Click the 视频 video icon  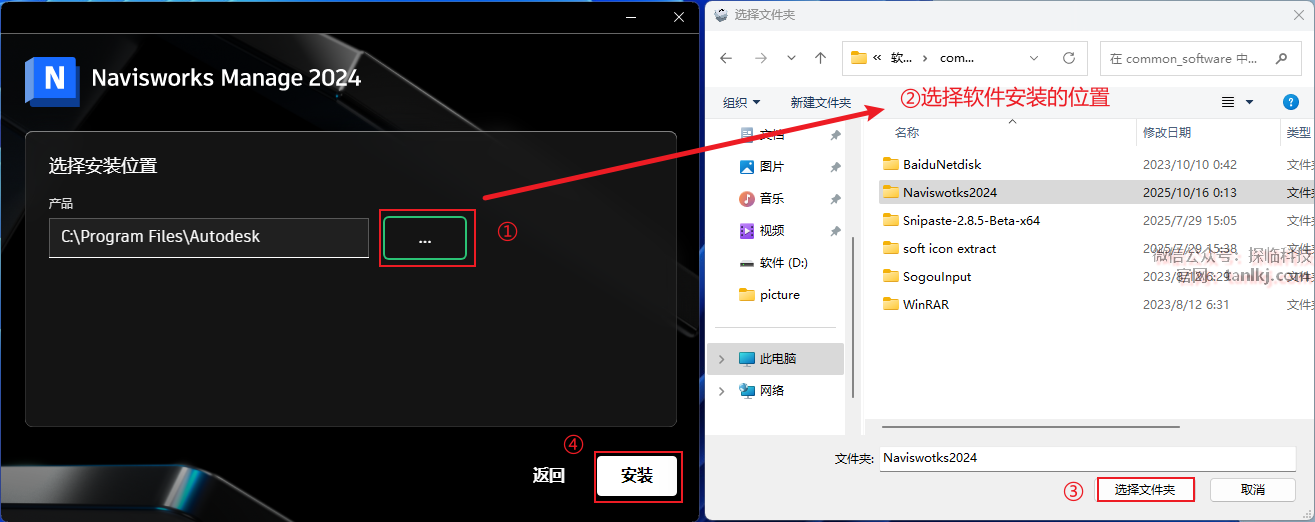pyautogui.click(x=746, y=230)
